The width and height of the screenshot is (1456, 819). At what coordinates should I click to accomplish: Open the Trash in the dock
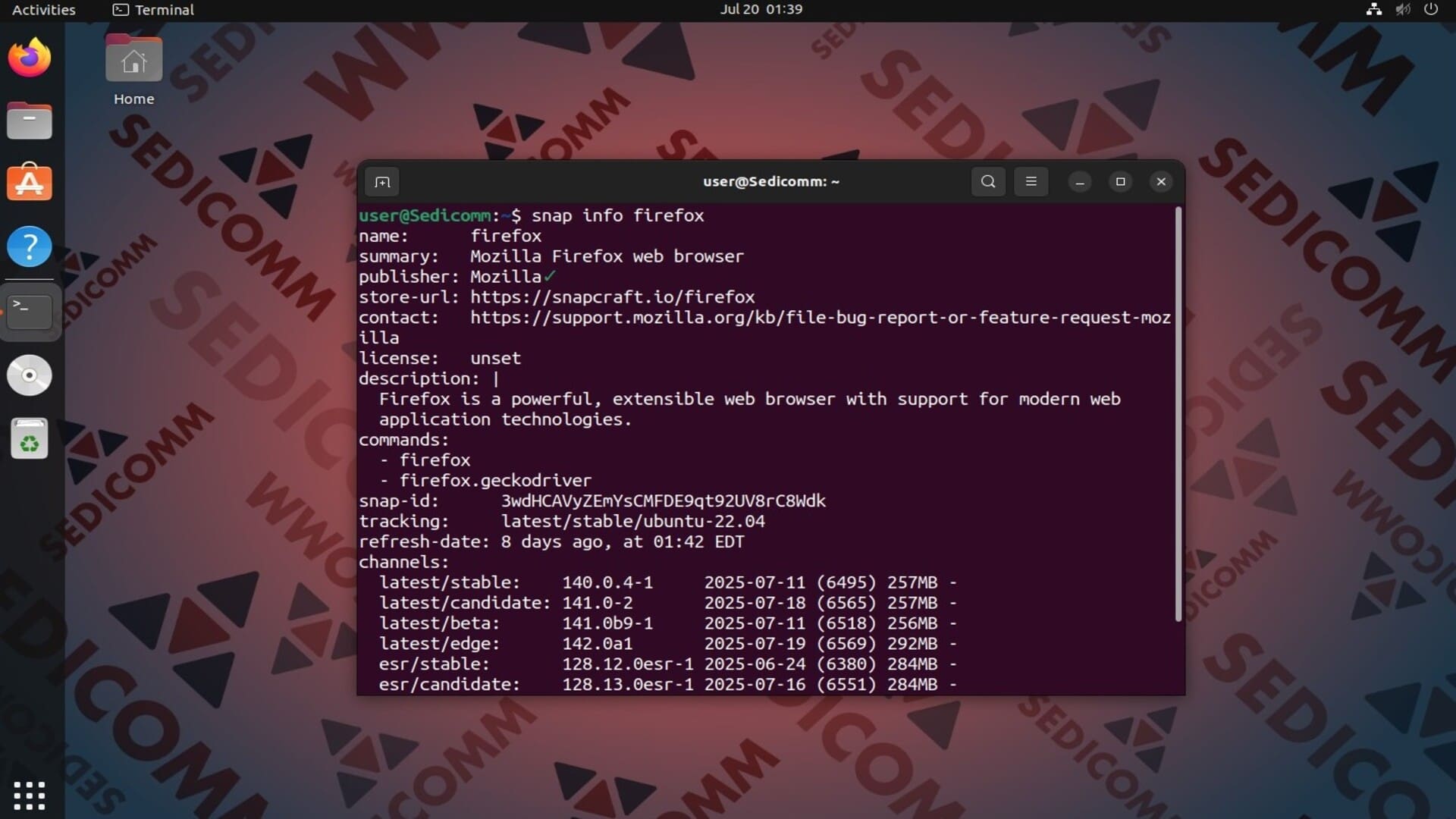pyautogui.click(x=30, y=439)
